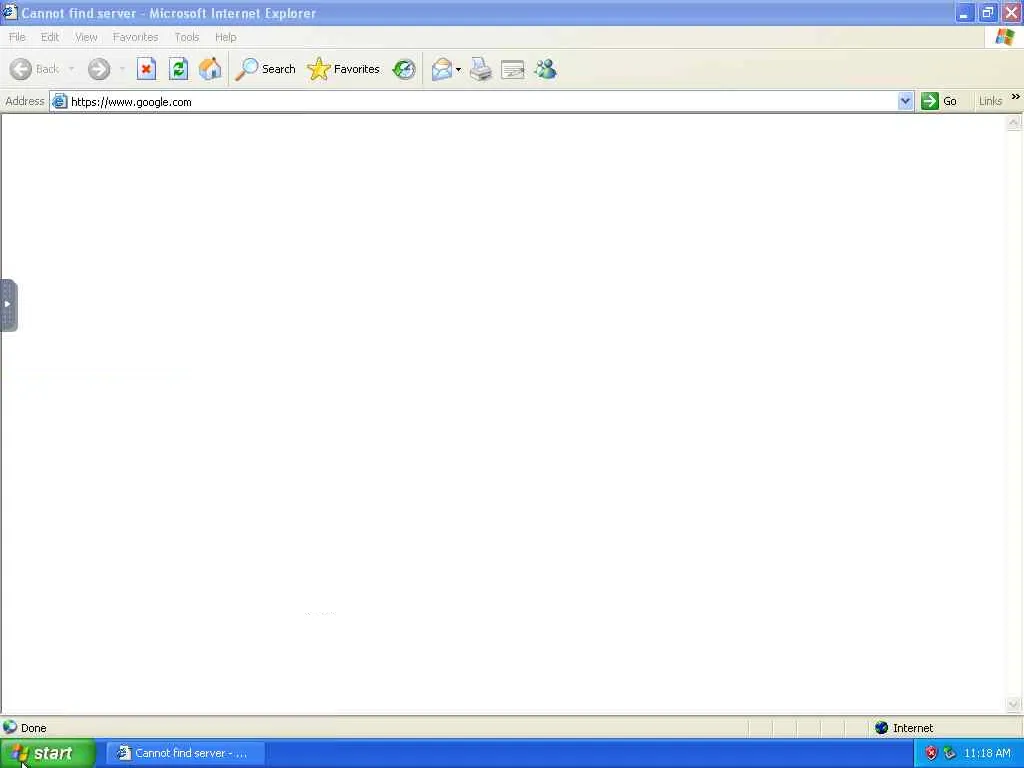1024x768 pixels.
Task: Expand the address bar dropdown list
Action: [x=905, y=101]
